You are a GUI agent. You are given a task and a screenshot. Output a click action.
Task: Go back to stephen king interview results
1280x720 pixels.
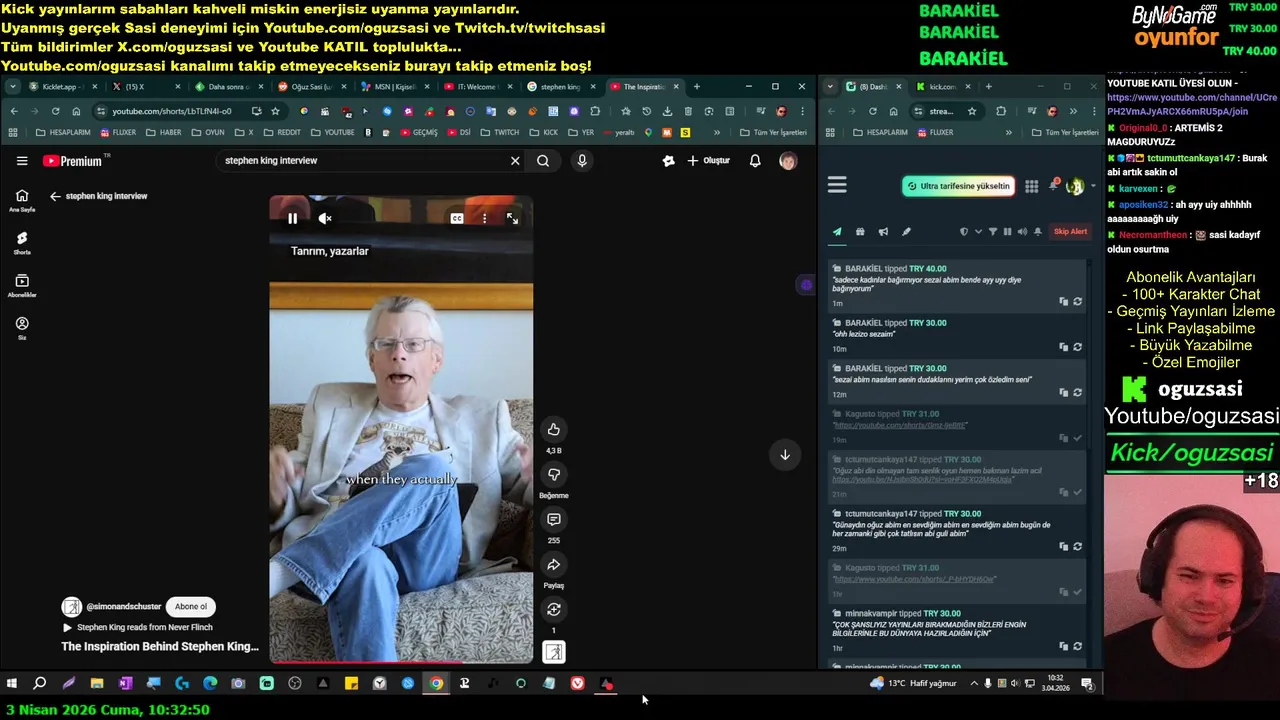56,196
